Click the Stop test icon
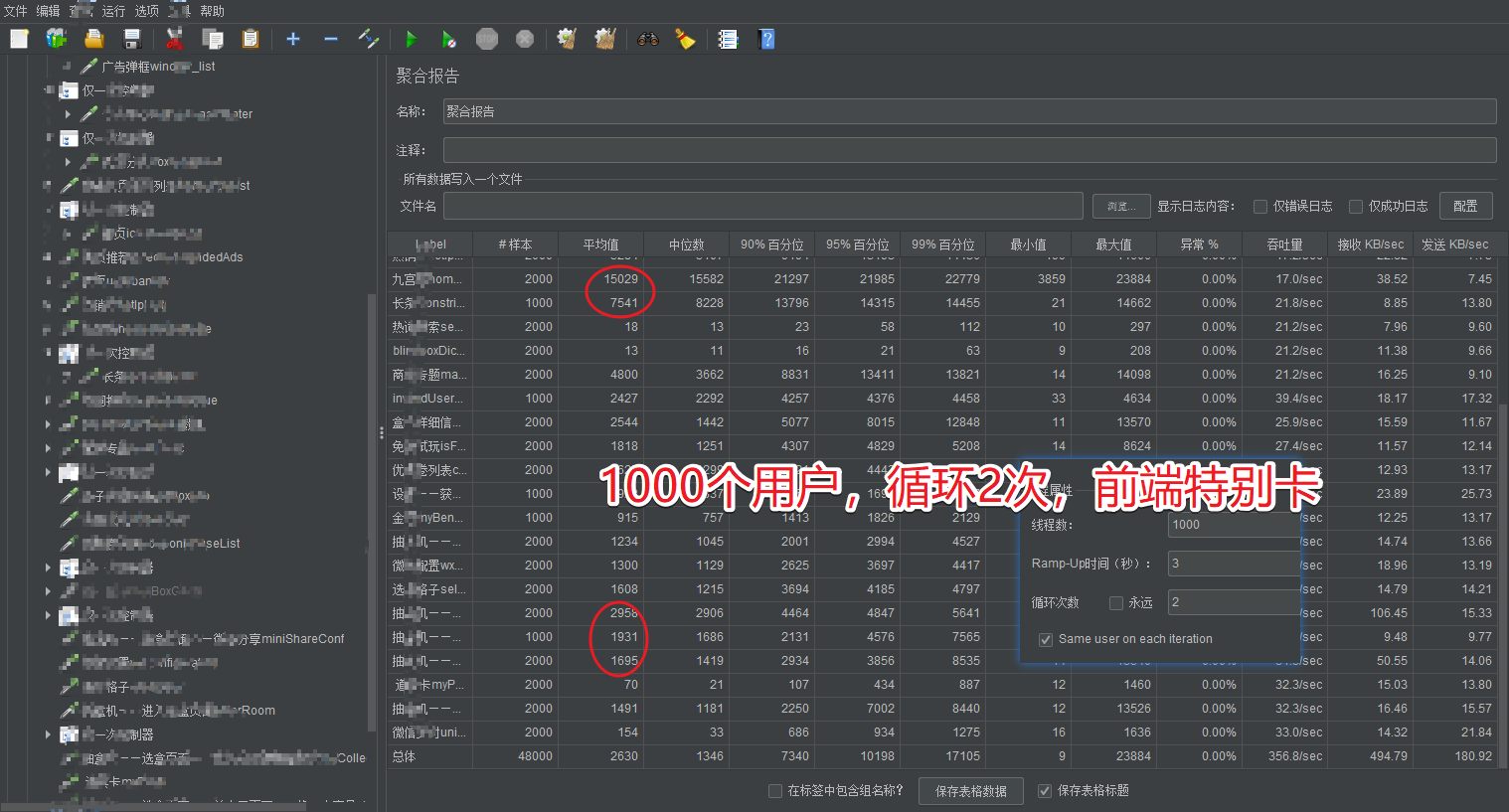This screenshot has height=812, width=1509. pos(486,39)
